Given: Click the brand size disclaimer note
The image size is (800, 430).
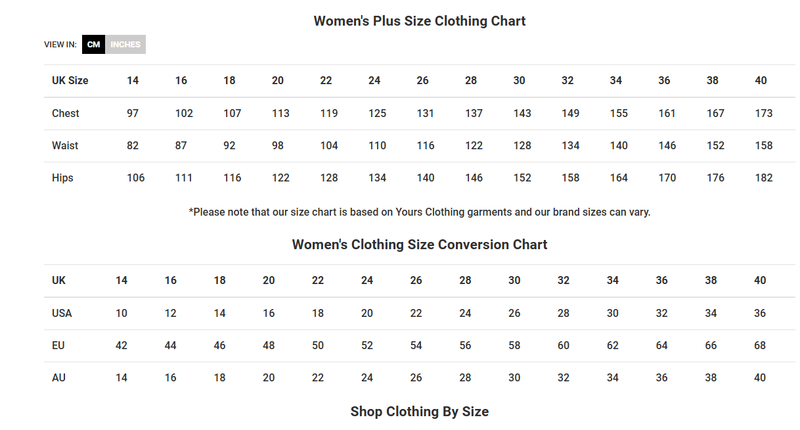Looking at the screenshot, I should (419, 212).
